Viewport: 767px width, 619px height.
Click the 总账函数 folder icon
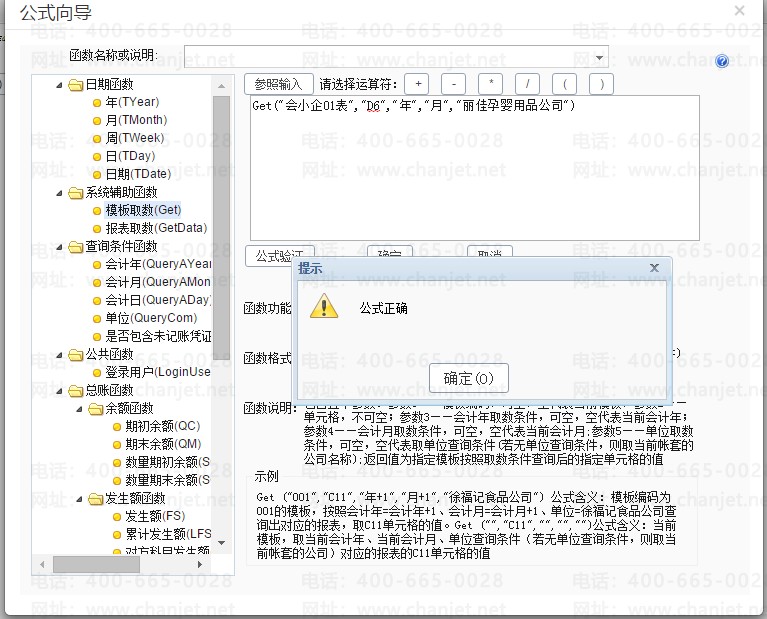pos(75,390)
